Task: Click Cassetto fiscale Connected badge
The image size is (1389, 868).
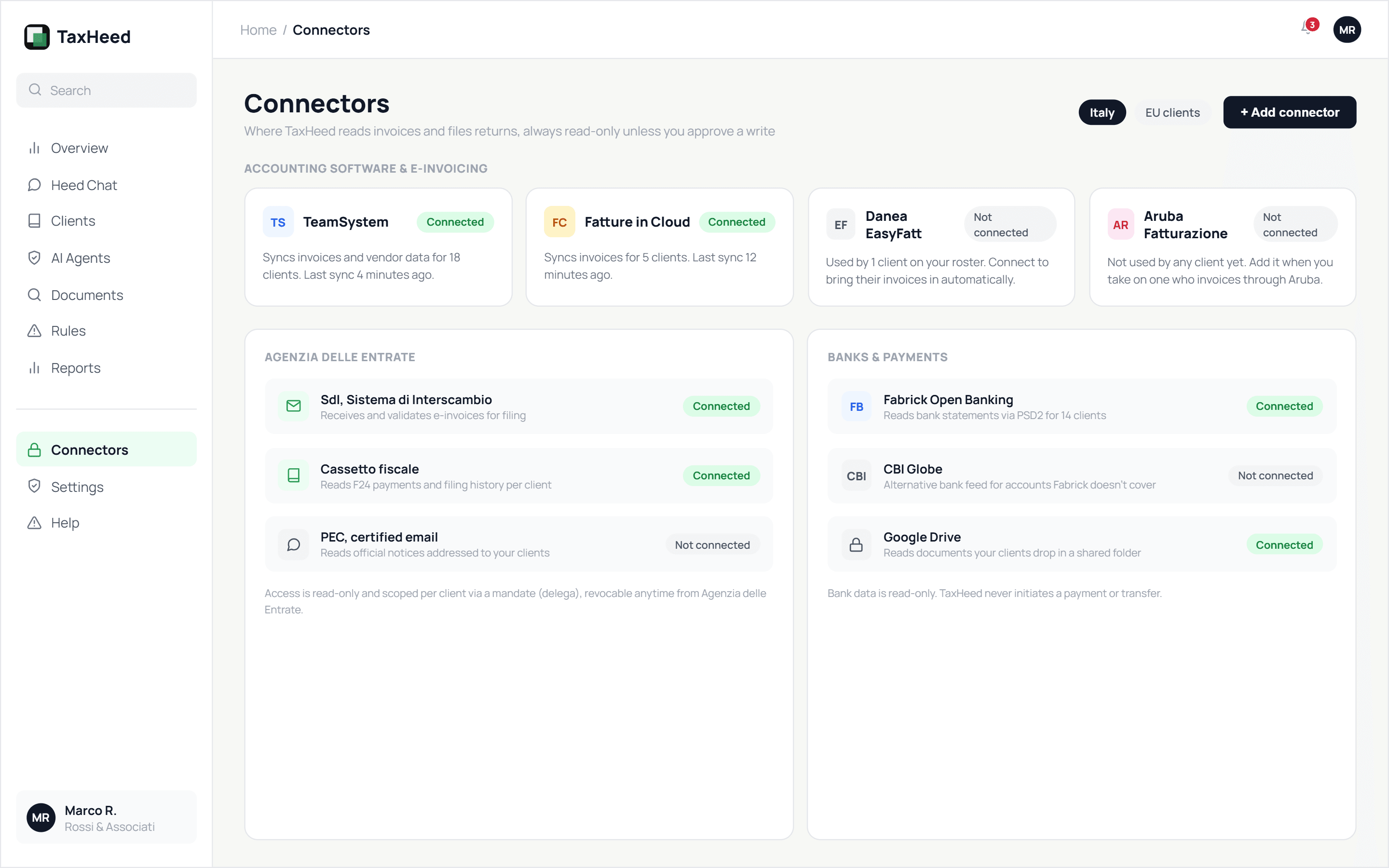Action: click(721, 475)
